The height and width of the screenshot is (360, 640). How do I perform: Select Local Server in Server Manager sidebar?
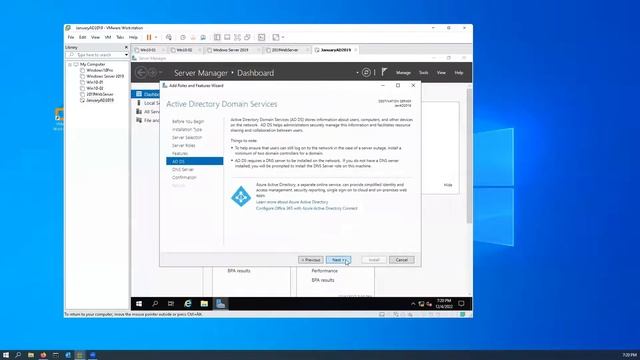pyautogui.click(x=146, y=103)
